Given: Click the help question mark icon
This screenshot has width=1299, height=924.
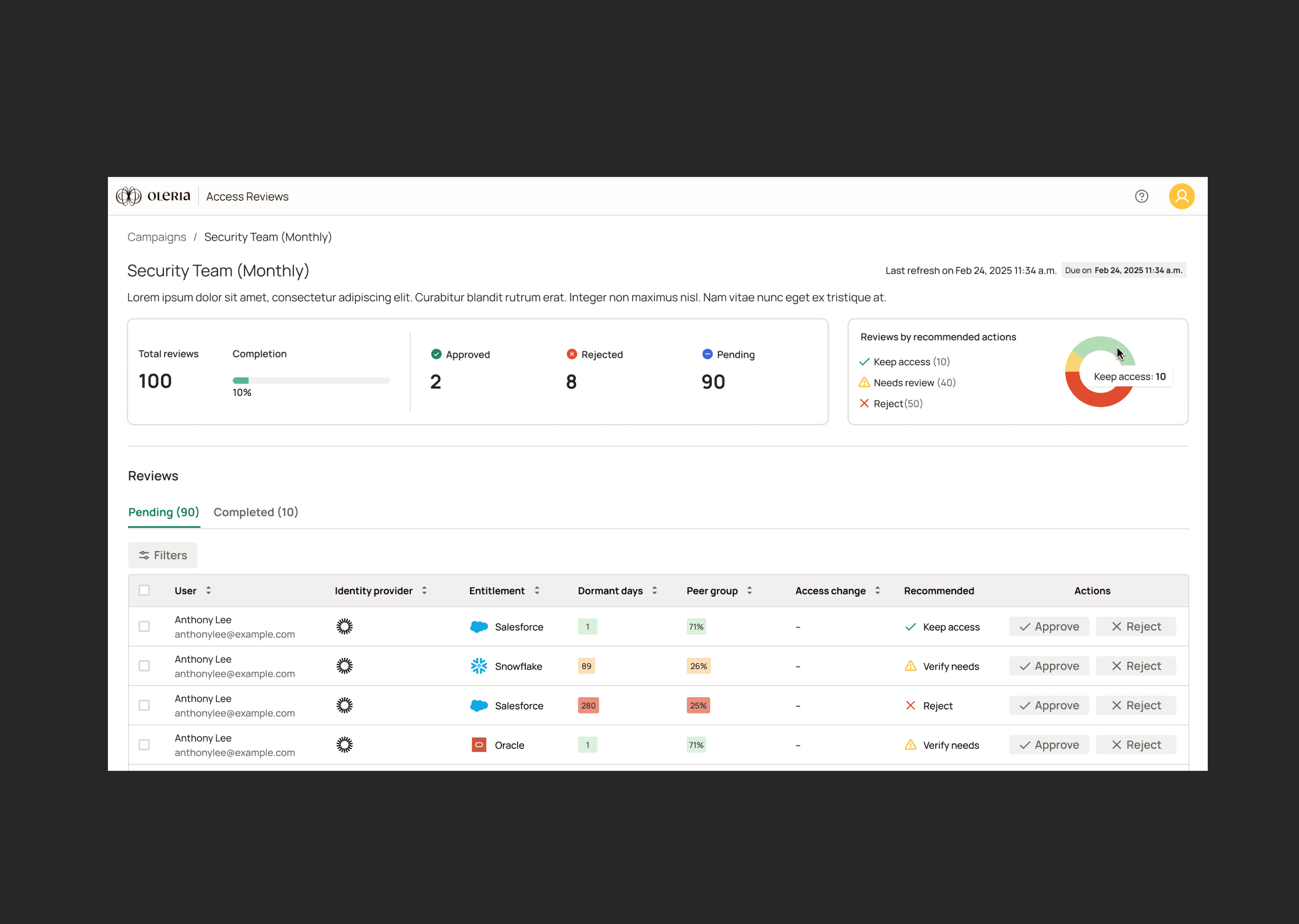Looking at the screenshot, I should point(1141,196).
